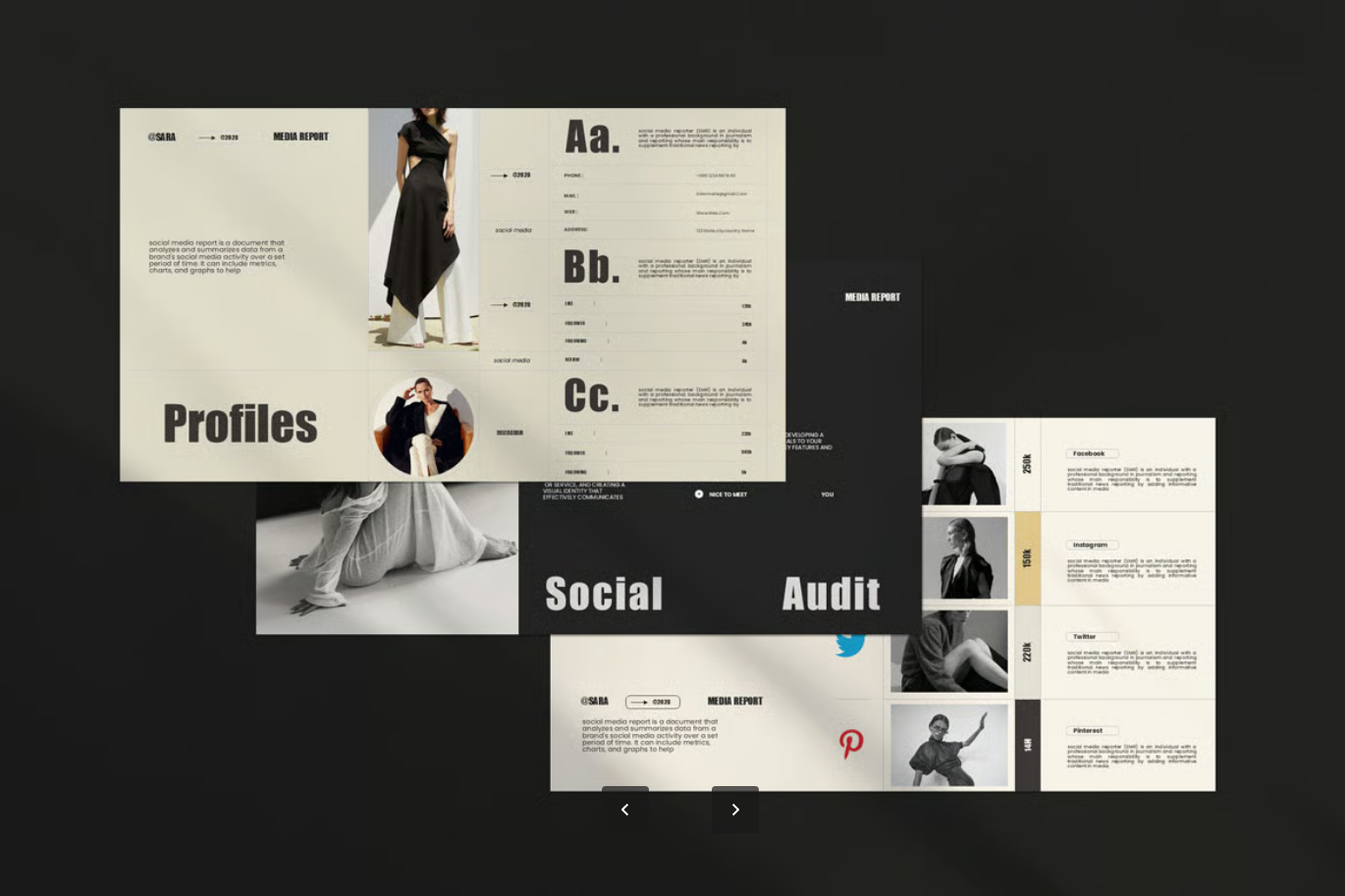Click the dark '14M' stat block
This screenshot has width=1345, height=896.
1027,745
